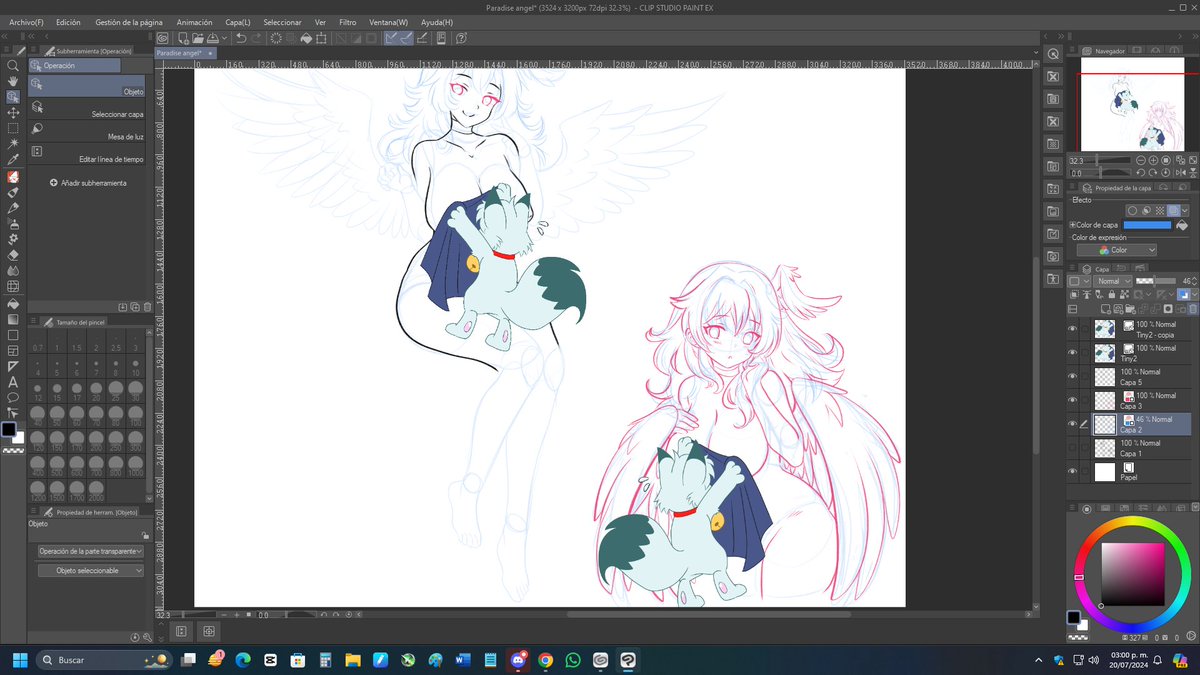Viewport: 1200px width, 675px height.
Task: Click the Help question mark icon
Action: pyautogui.click(x=461, y=38)
